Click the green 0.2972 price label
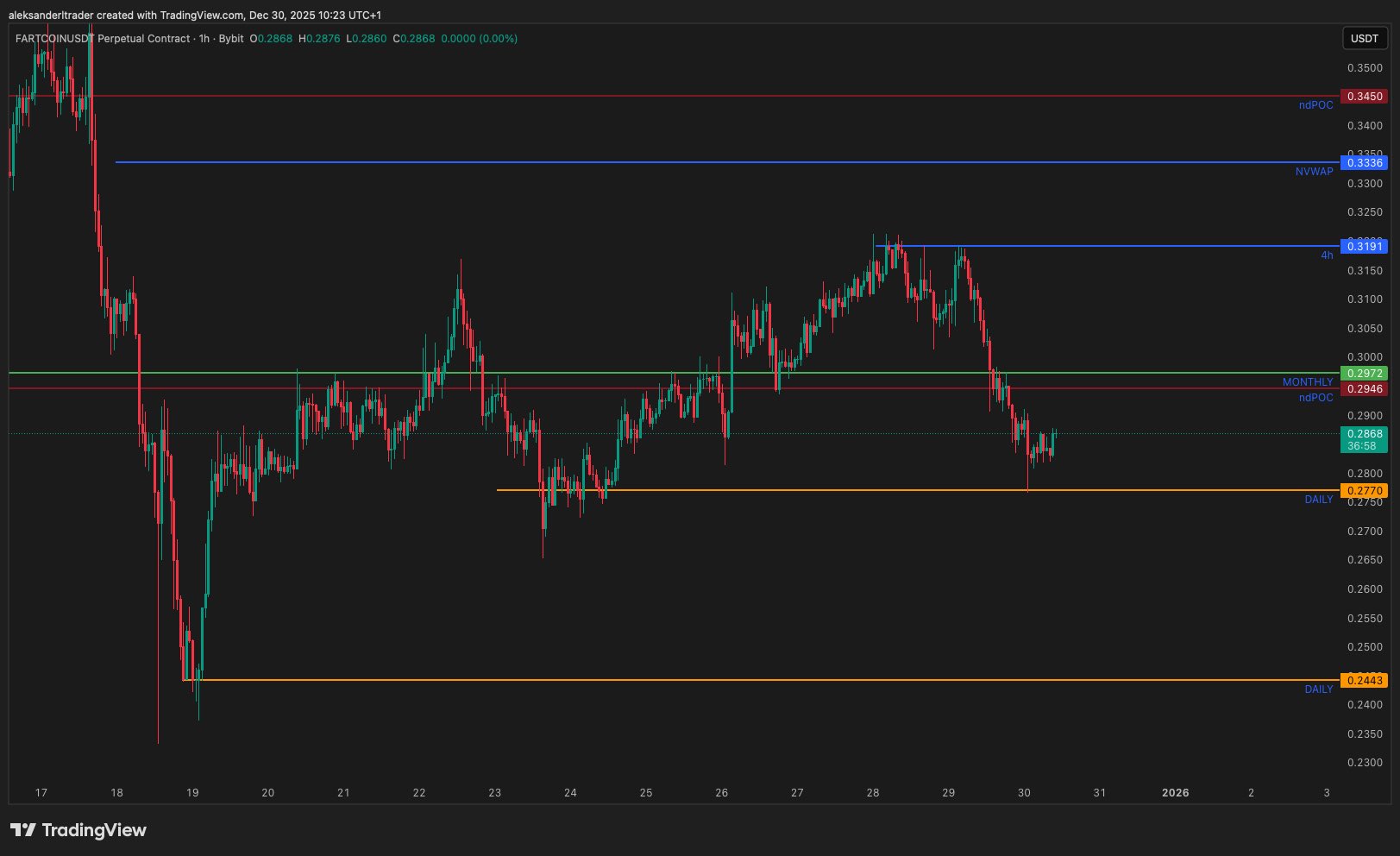 pos(1365,374)
